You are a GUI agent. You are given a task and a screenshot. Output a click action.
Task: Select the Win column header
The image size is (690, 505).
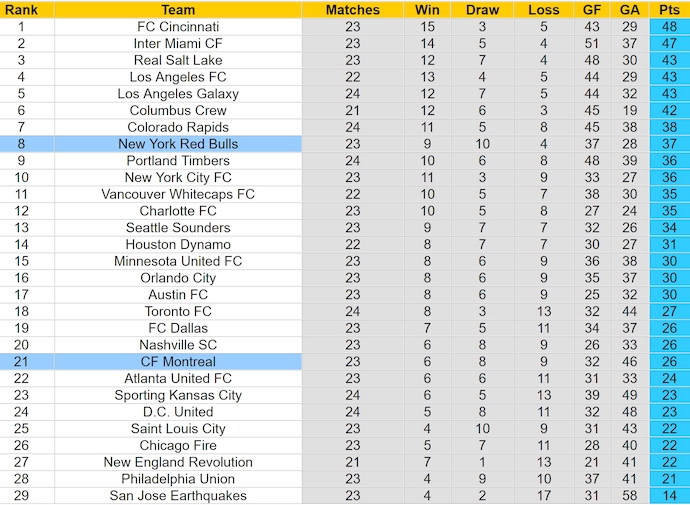click(427, 10)
